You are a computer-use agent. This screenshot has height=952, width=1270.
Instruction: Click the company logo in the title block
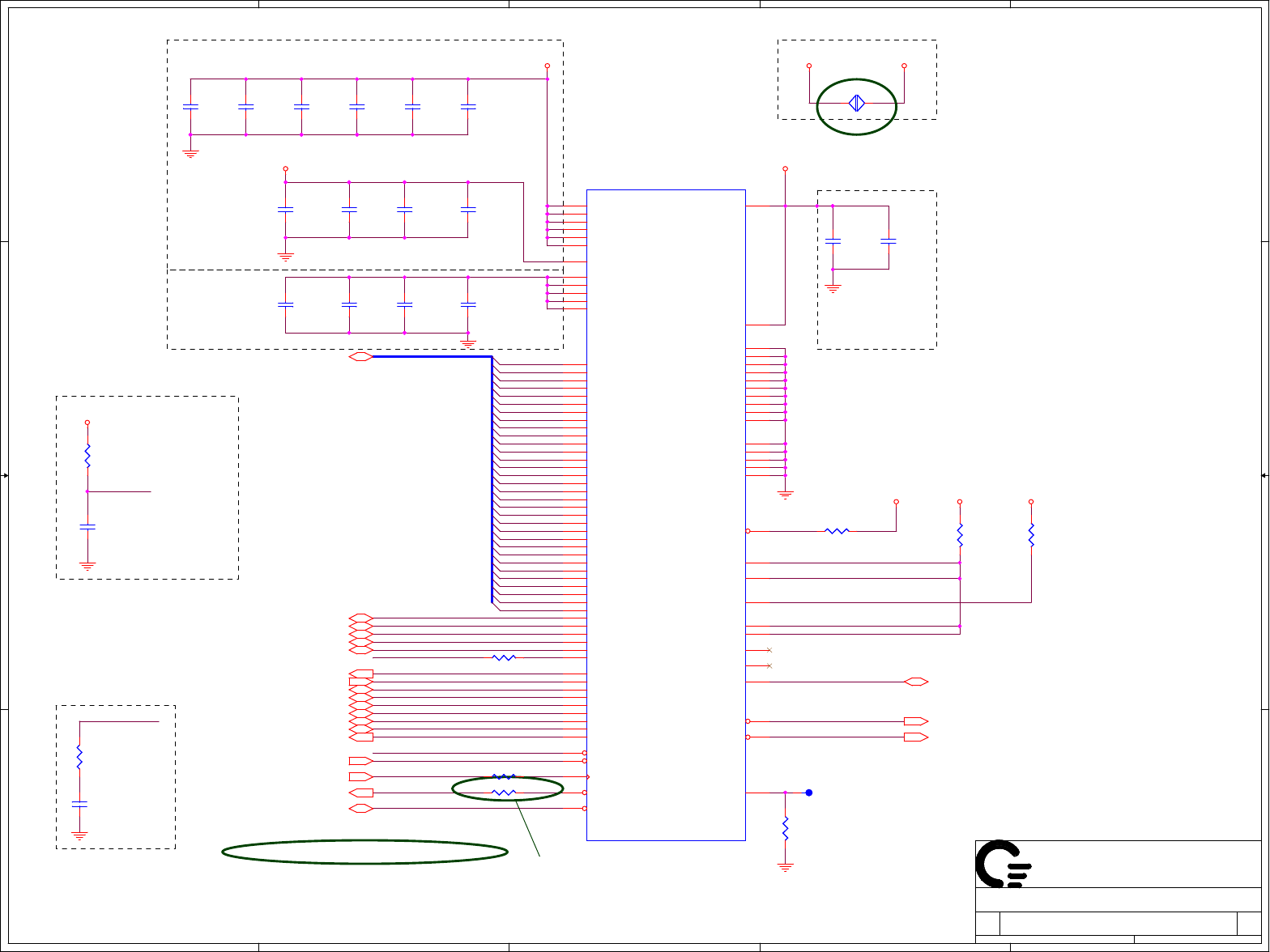click(x=1004, y=864)
